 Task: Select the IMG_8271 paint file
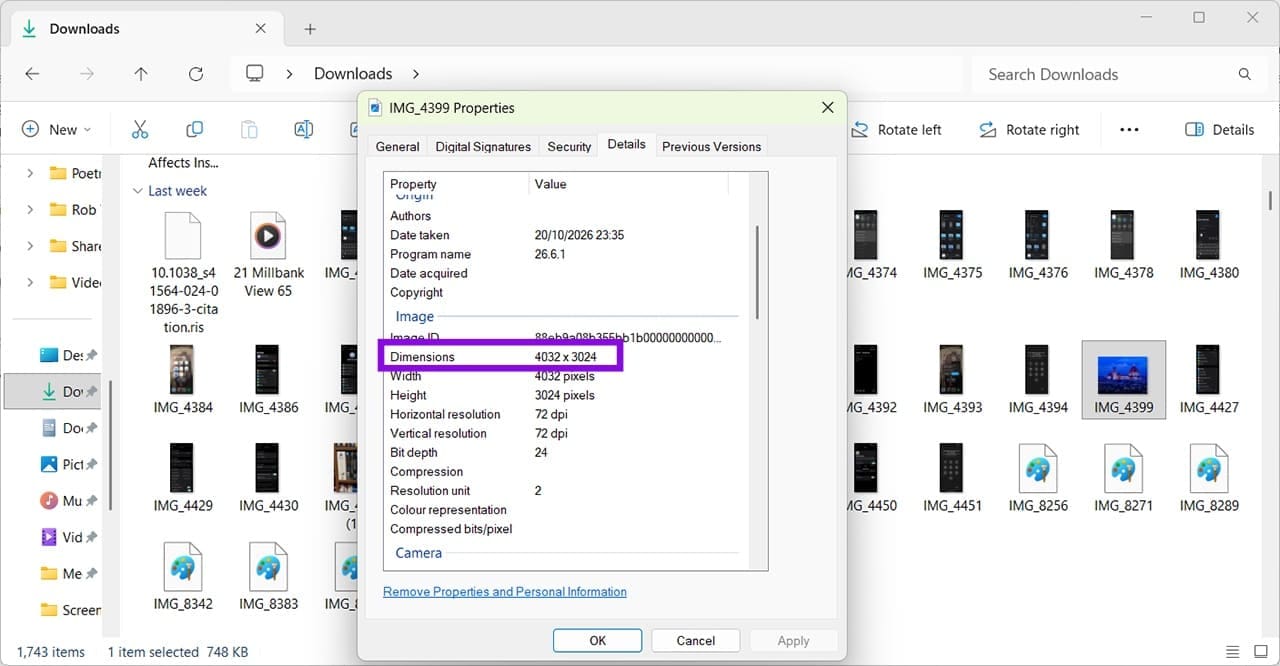pyautogui.click(x=1123, y=478)
